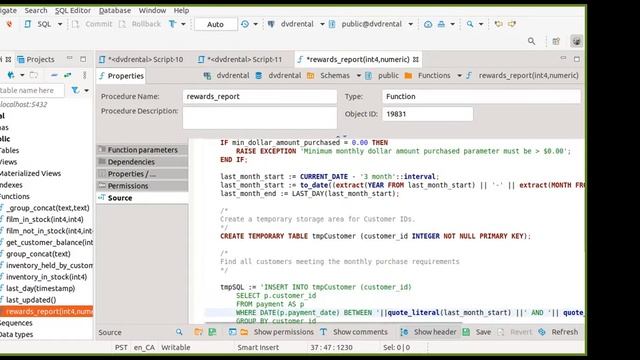Click the Rollback transaction button
Screen dimensions: 640x360
tap(140, 24)
